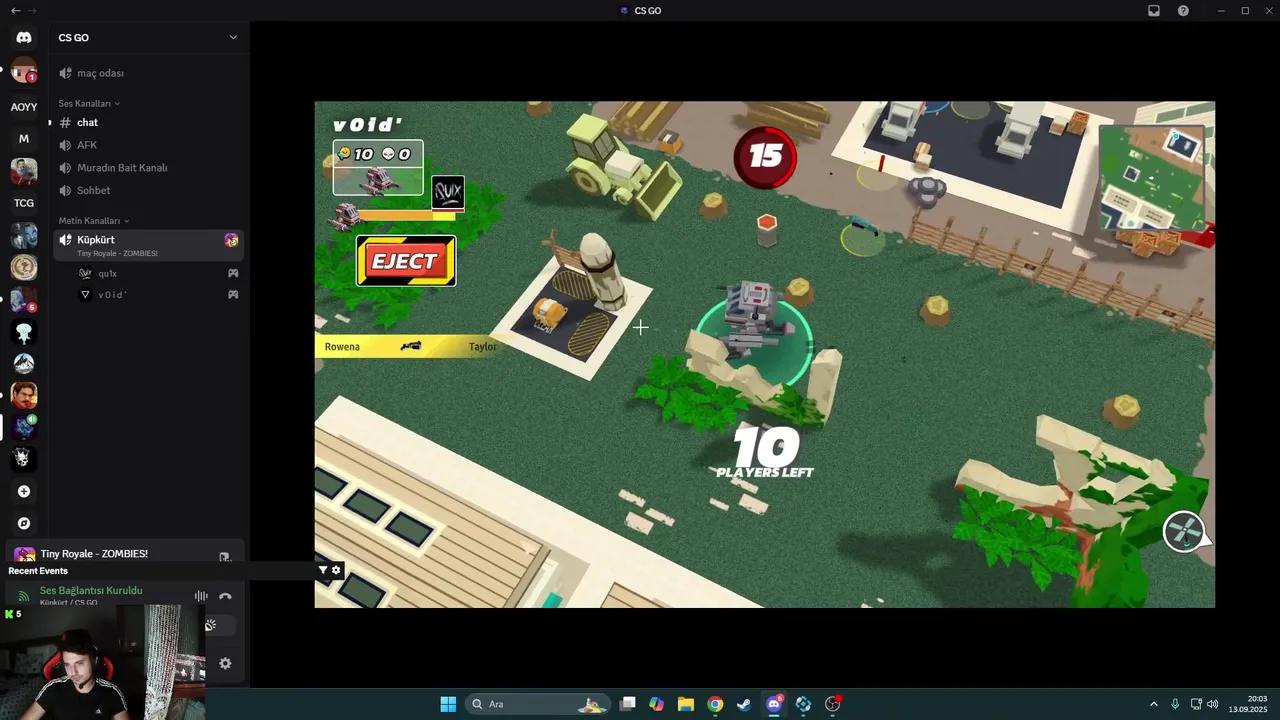Go back with the title bar arrow
Viewport: 1280px width, 720px height.
(x=15, y=11)
